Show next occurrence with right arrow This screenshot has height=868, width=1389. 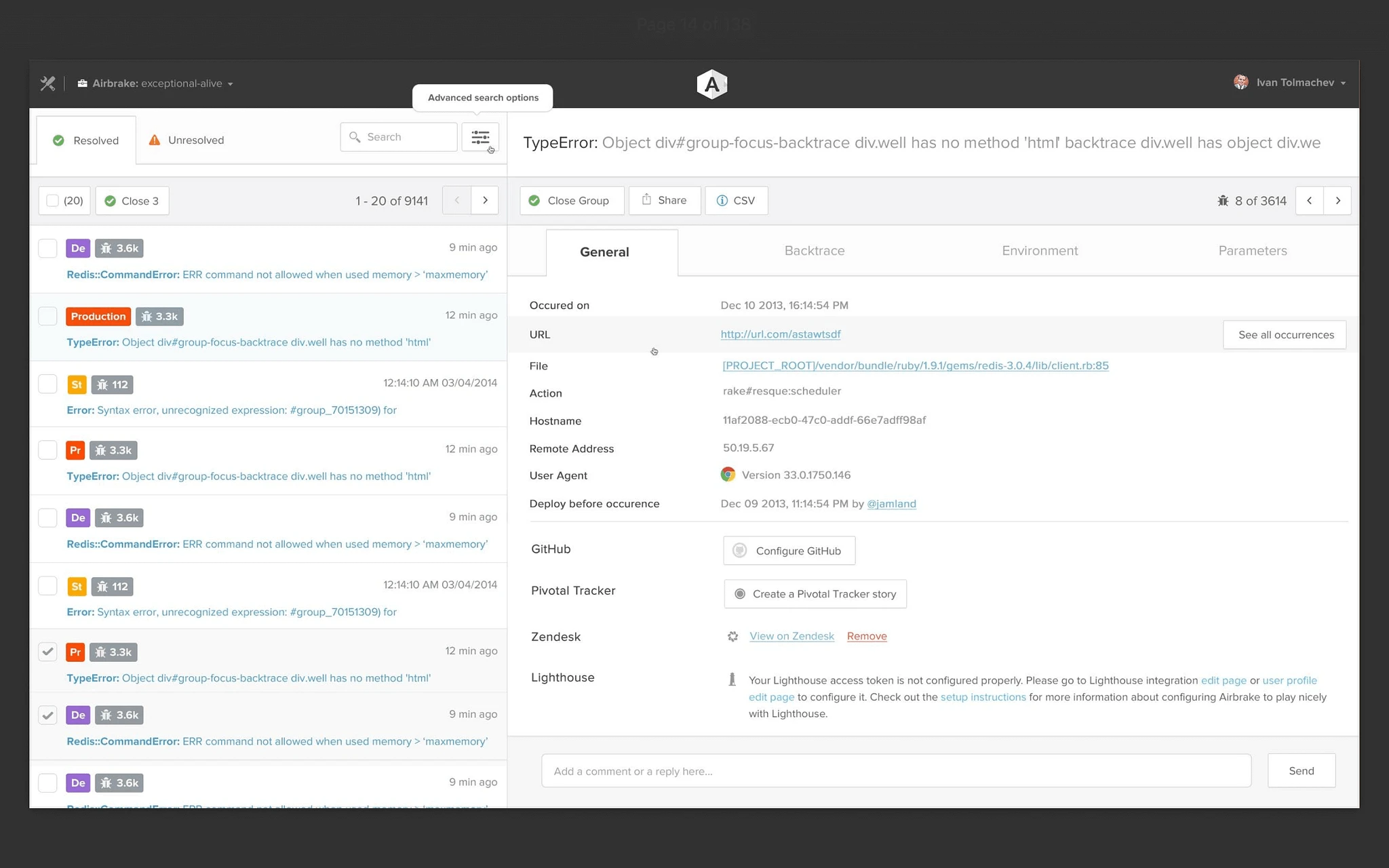tap(1337, 201)
